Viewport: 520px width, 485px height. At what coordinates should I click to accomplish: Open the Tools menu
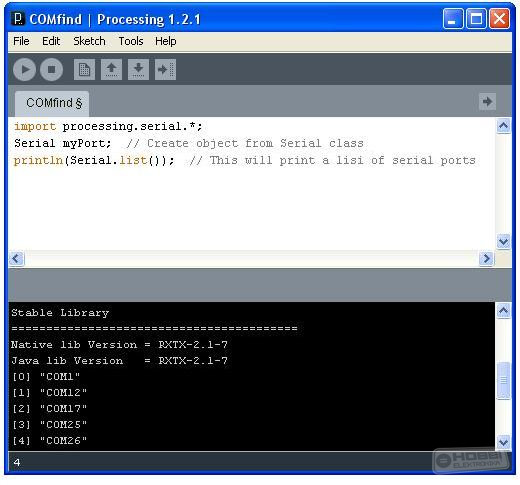click(x=131, y=41)
